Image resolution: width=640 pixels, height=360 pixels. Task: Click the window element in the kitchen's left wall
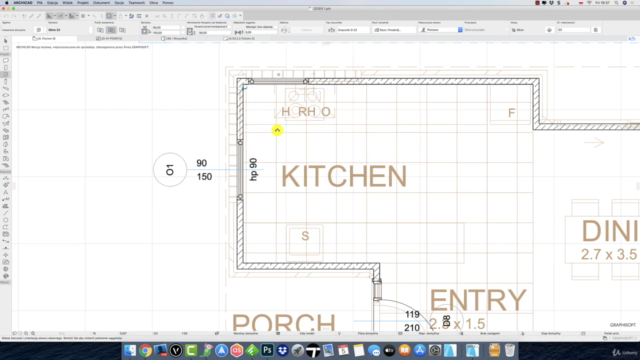tap(240, 170)
